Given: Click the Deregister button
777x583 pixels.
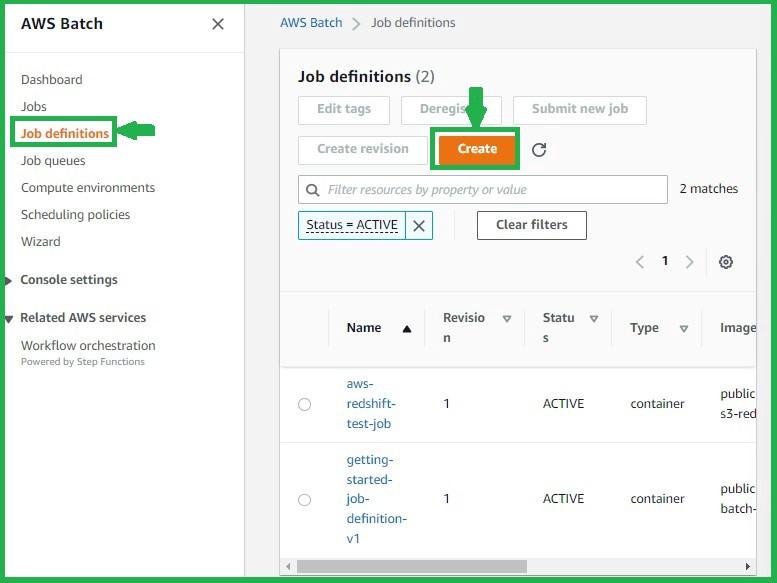Looking at the screenshot, I should (451, 109).
